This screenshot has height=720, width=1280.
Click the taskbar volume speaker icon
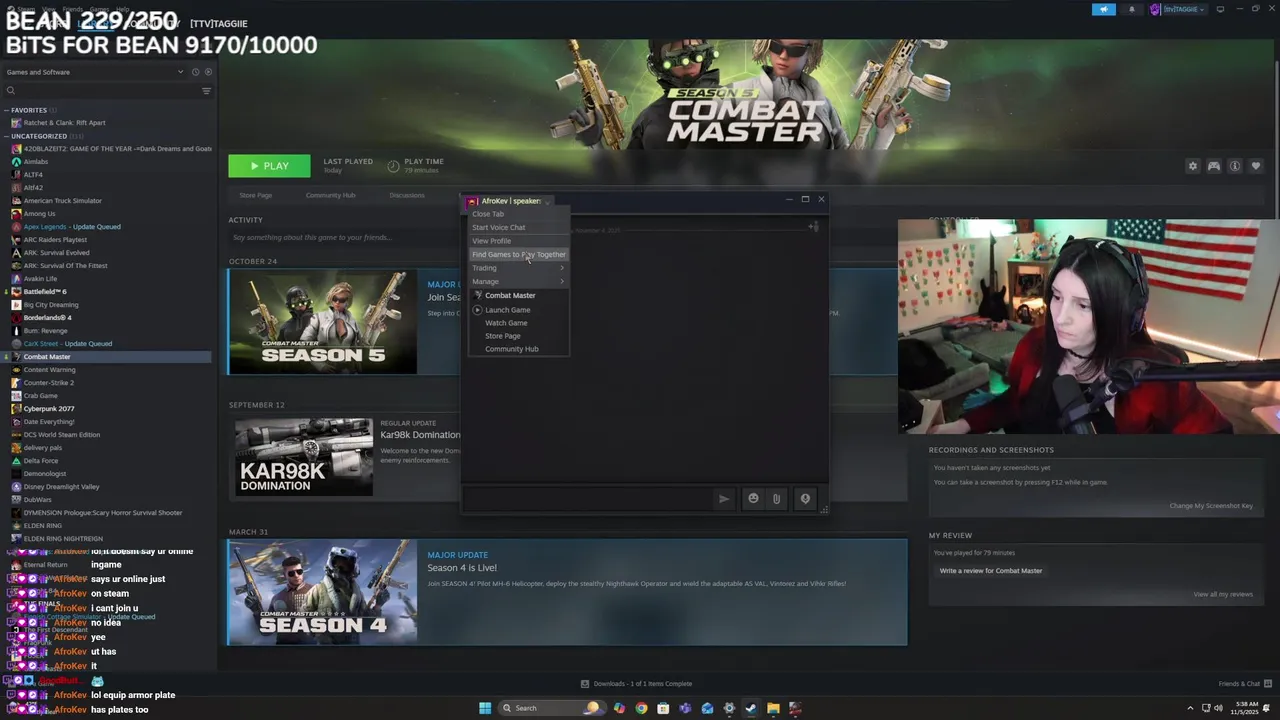(1218, 708)
